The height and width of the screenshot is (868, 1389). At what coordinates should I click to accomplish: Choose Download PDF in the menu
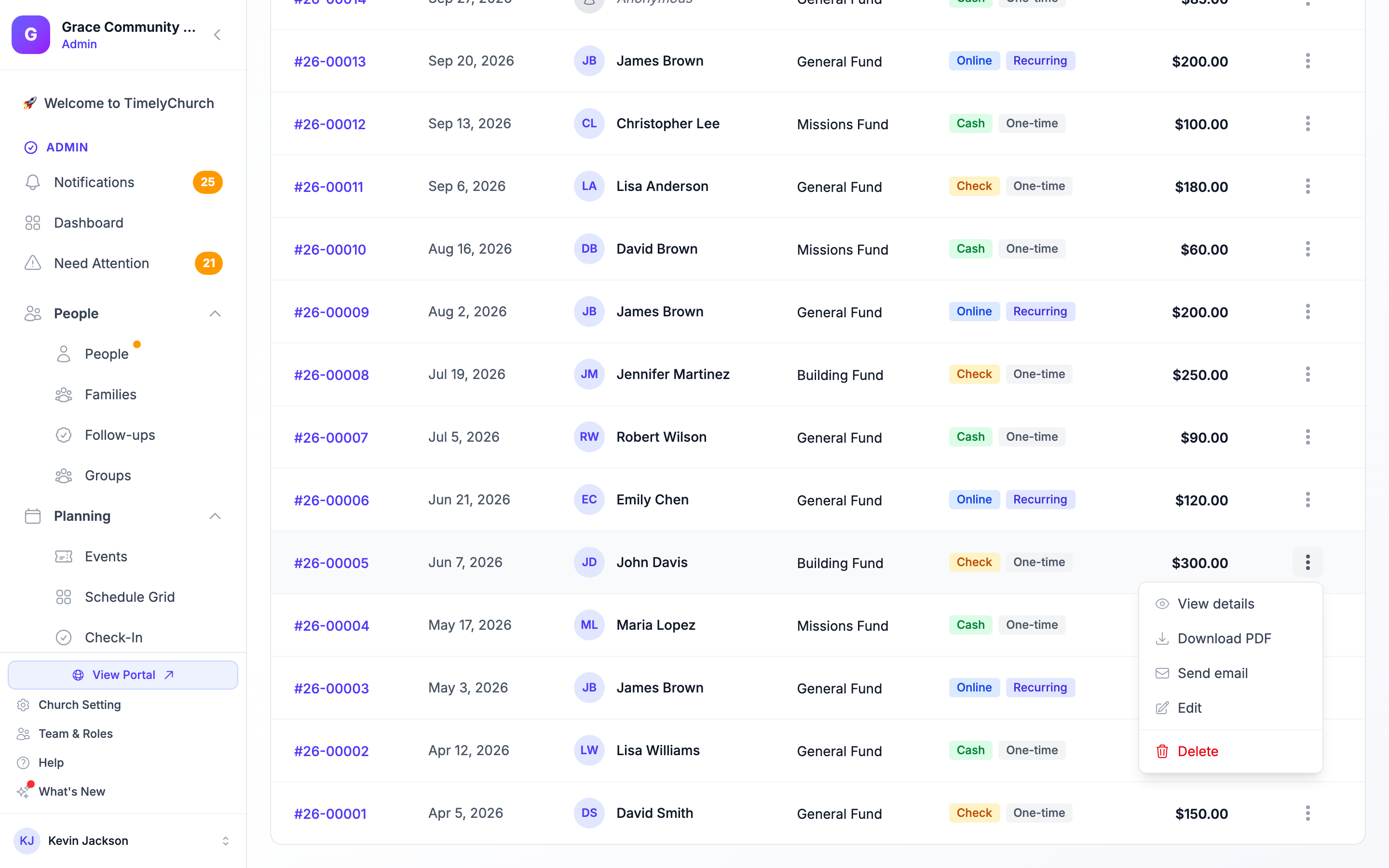[x=1231, y=638]
